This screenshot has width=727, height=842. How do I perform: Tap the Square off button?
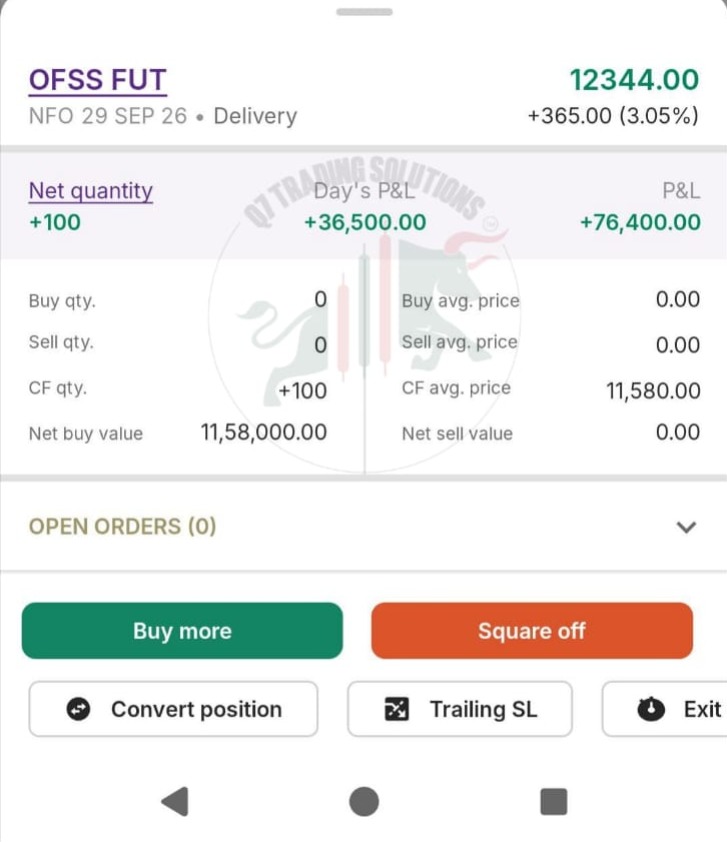coord(532,631)
